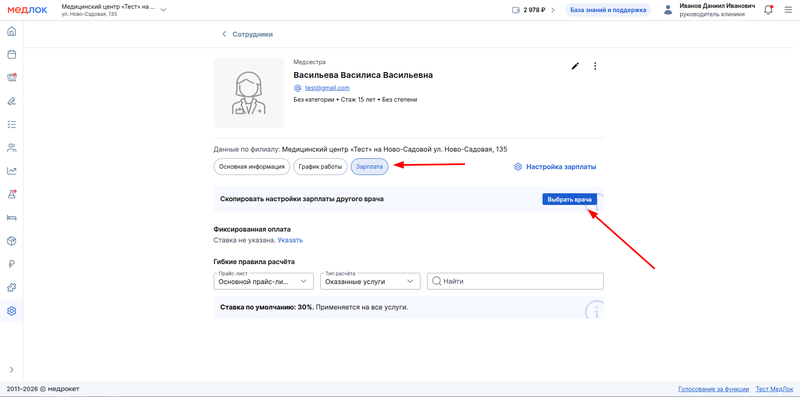Screen dimensions: 800x397
Task: Open the Тип расчёта dropdown
Action: pyautogui.click(x=370, y=281)
